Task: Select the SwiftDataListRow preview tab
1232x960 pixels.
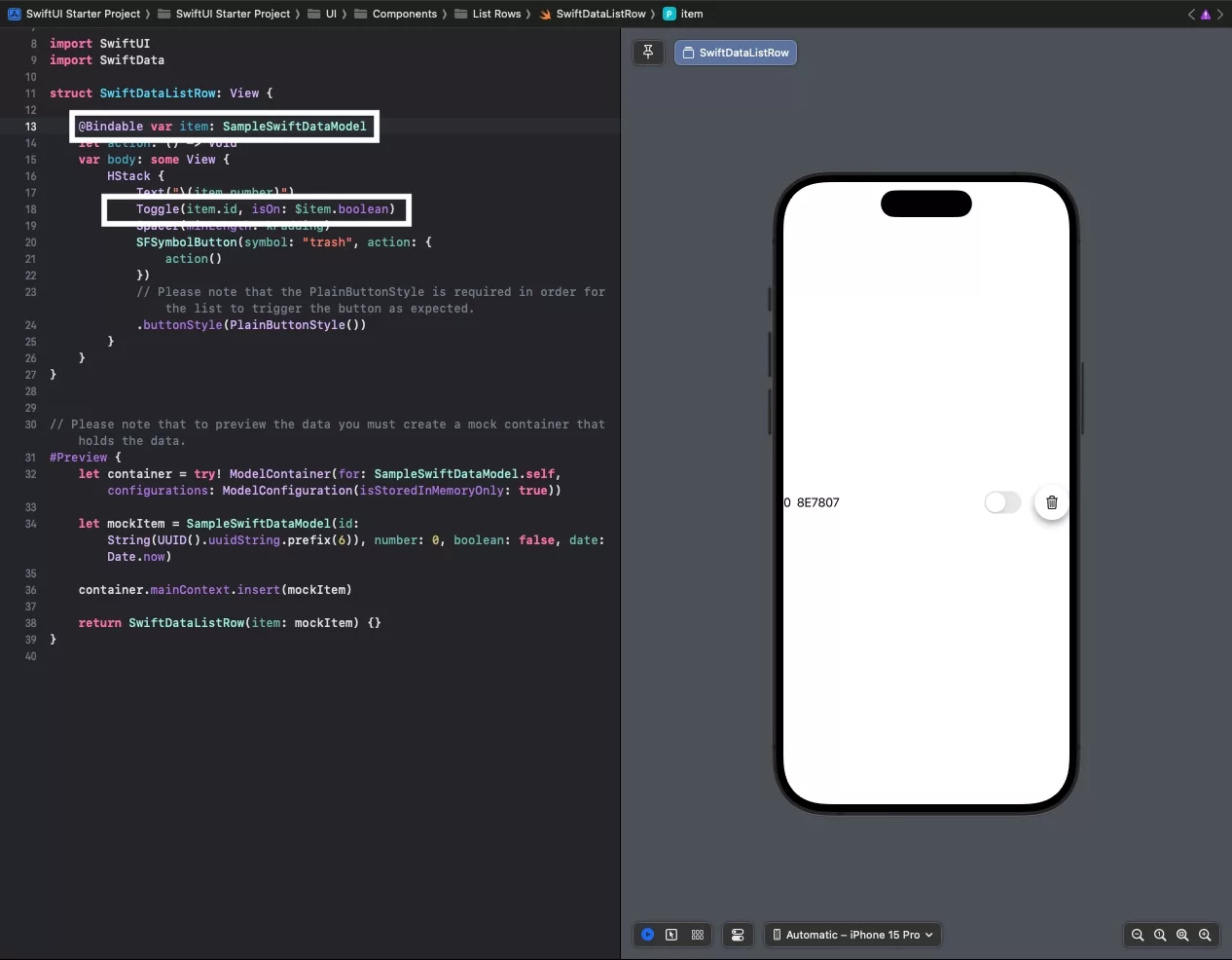Action: click(x=736, y=53)
